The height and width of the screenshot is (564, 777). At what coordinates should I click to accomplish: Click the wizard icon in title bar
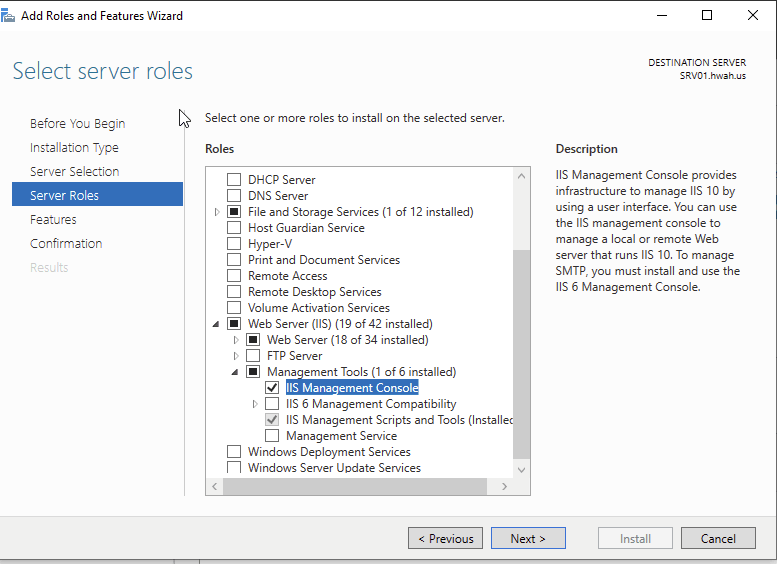tap(10, 15)
